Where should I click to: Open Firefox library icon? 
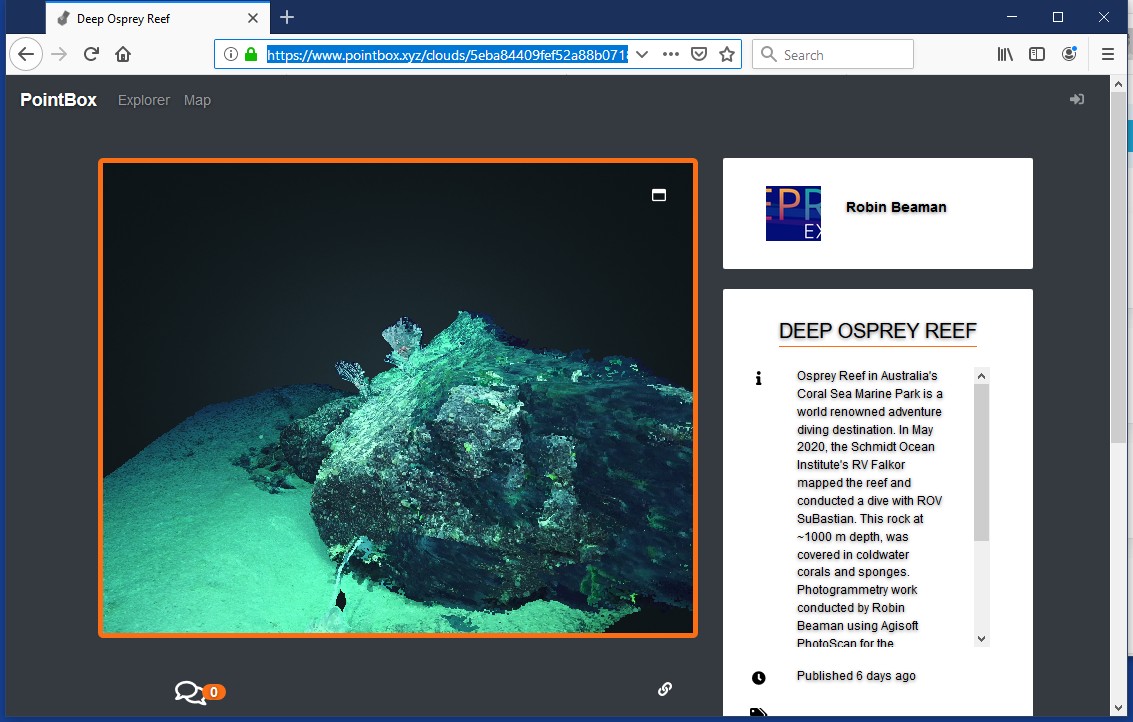[1005, 54]
